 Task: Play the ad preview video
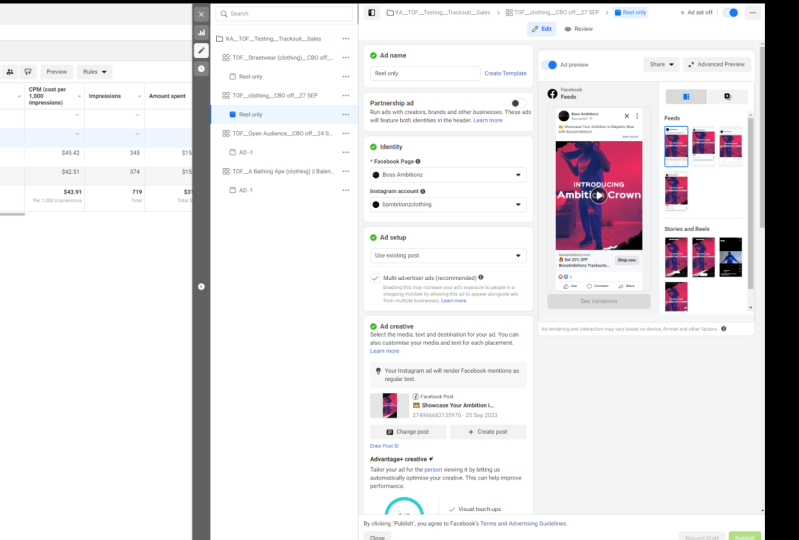coord(599,196)
